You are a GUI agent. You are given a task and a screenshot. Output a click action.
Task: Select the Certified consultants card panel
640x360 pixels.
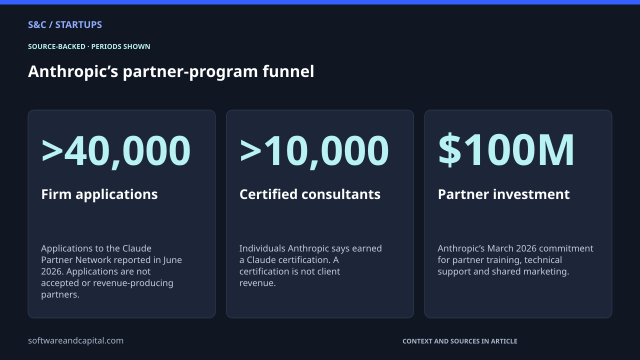(320, 214)
